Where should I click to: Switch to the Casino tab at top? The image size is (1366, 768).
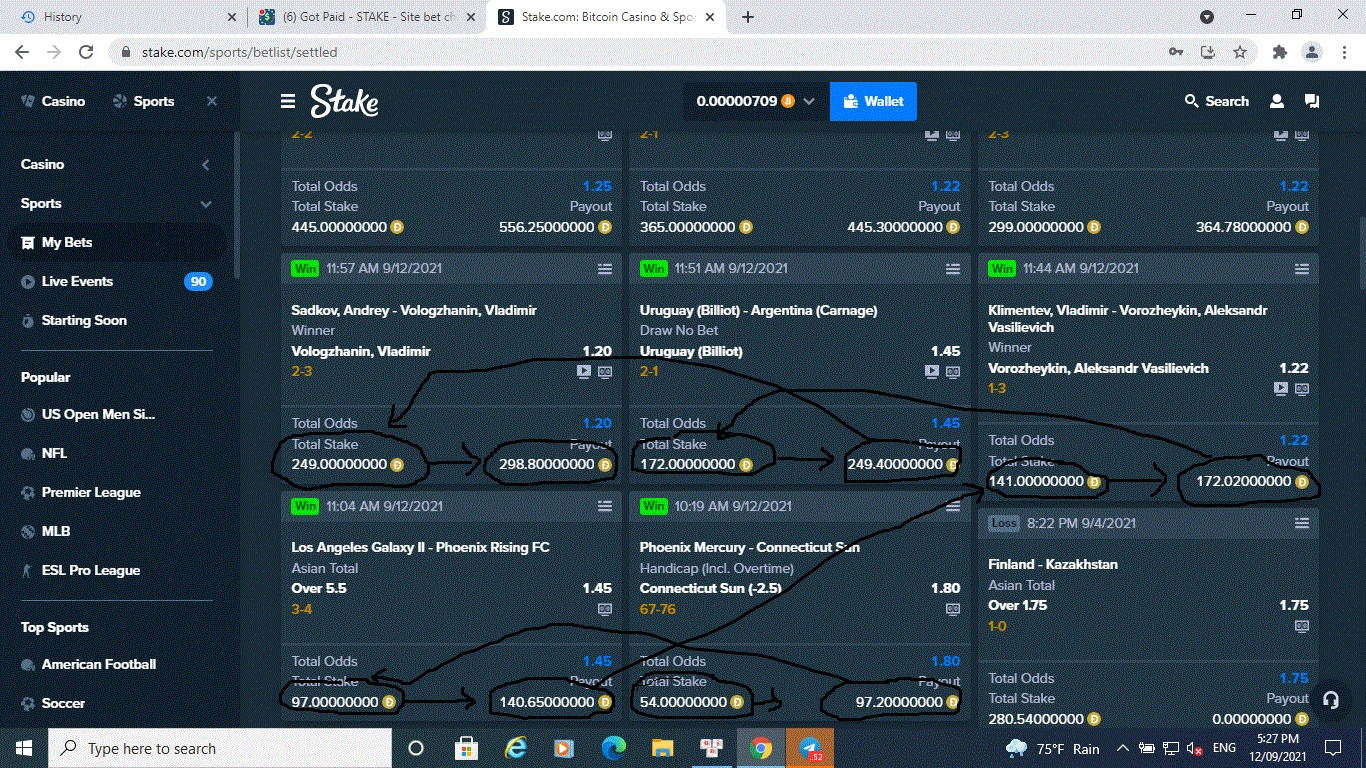click(x=54, y=101)
